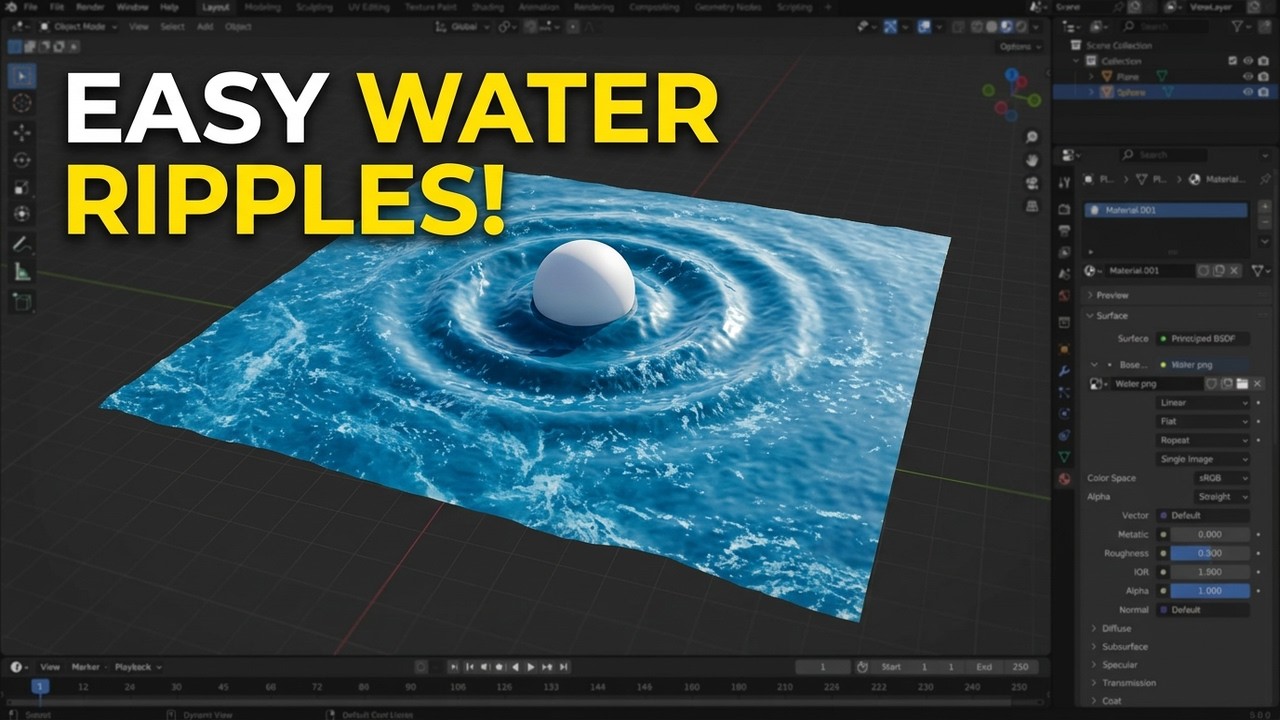The height and width of the screenshot is (720, 1280).
Task: Click the Roughness value slider
Action: click(x=1210, y=553)
